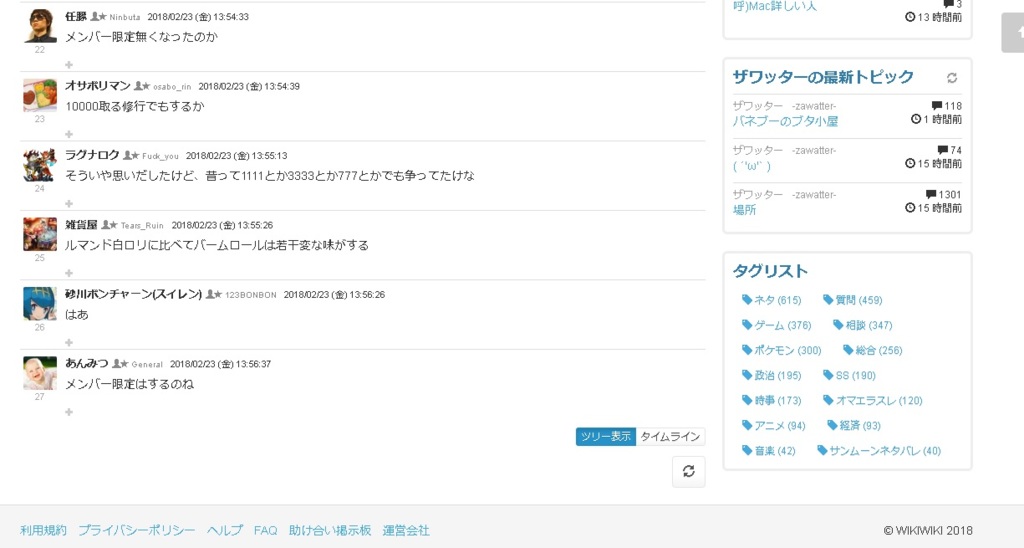
Task: Click the refresh button below the comments
Action: click(x=688, y=471)
